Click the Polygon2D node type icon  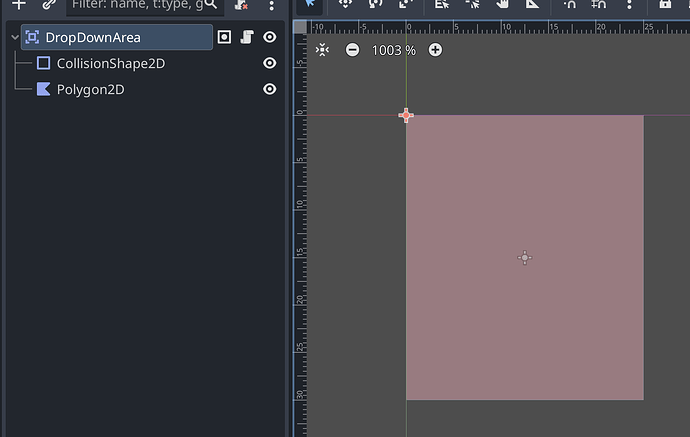coord(43,89)
